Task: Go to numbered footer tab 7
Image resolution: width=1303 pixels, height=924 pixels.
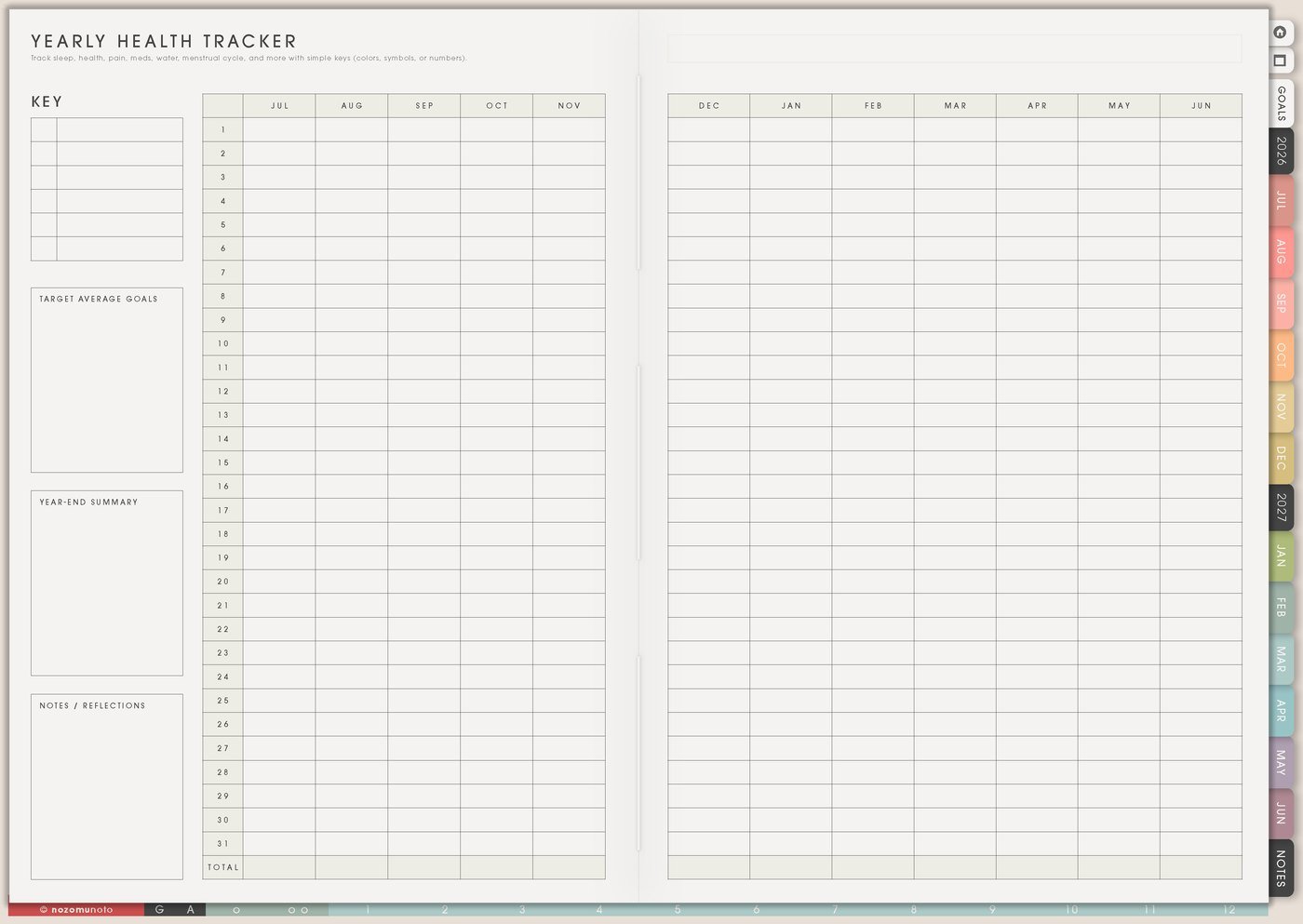Action: pos(835,910)
